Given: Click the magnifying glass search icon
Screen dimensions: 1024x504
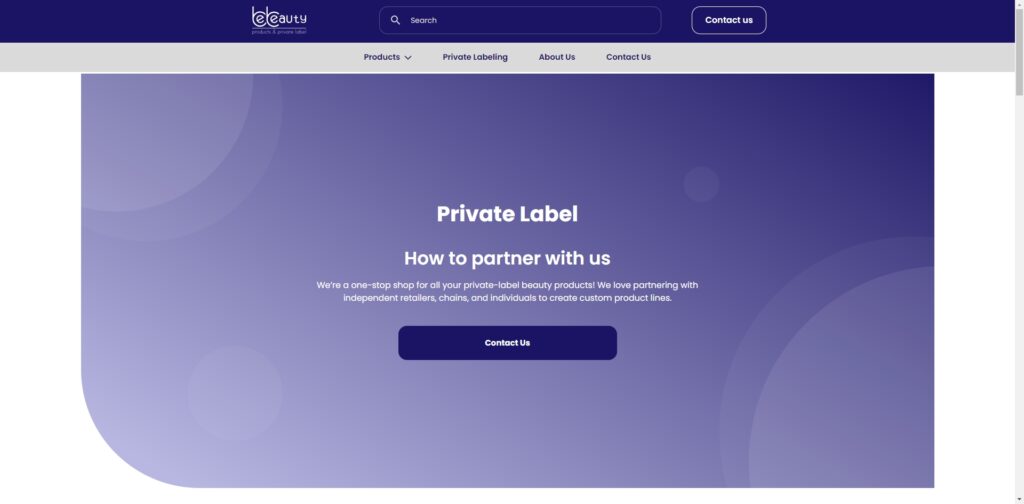Looking at the screenshot, I should [x=395, y=20].
